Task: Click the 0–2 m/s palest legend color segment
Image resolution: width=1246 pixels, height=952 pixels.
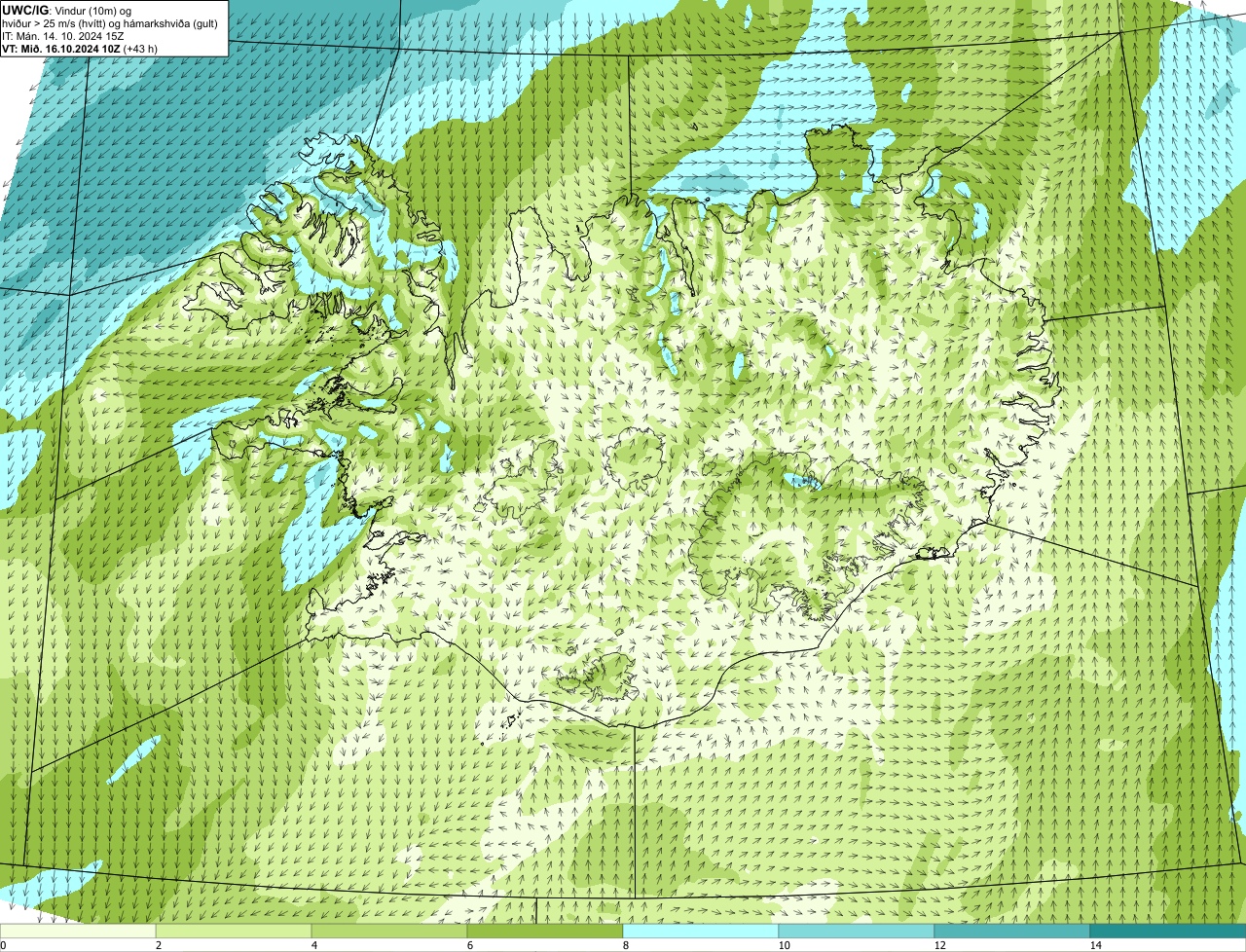Action: (78, 931)
